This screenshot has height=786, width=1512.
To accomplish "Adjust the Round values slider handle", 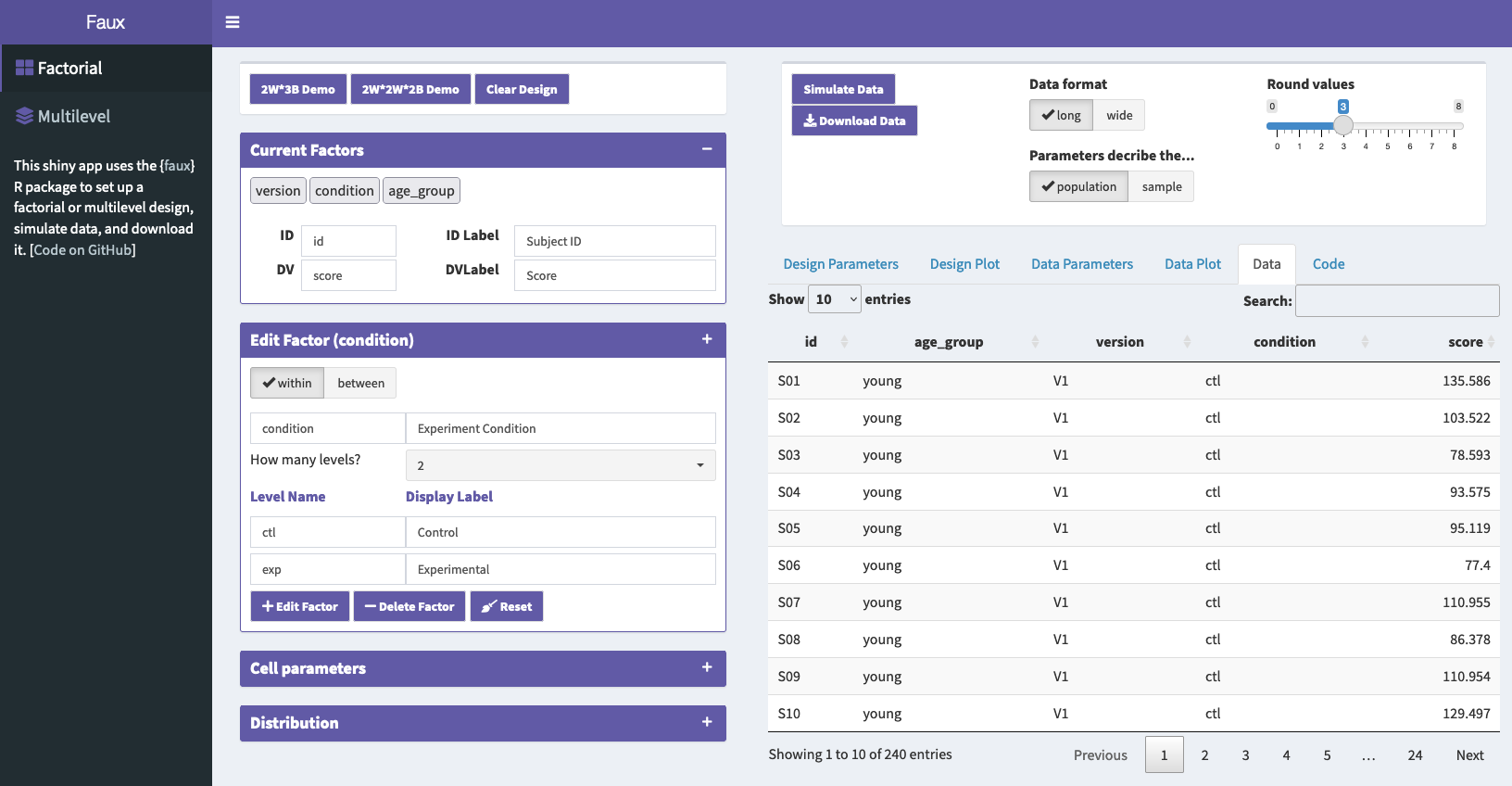I will [1343, 126].
